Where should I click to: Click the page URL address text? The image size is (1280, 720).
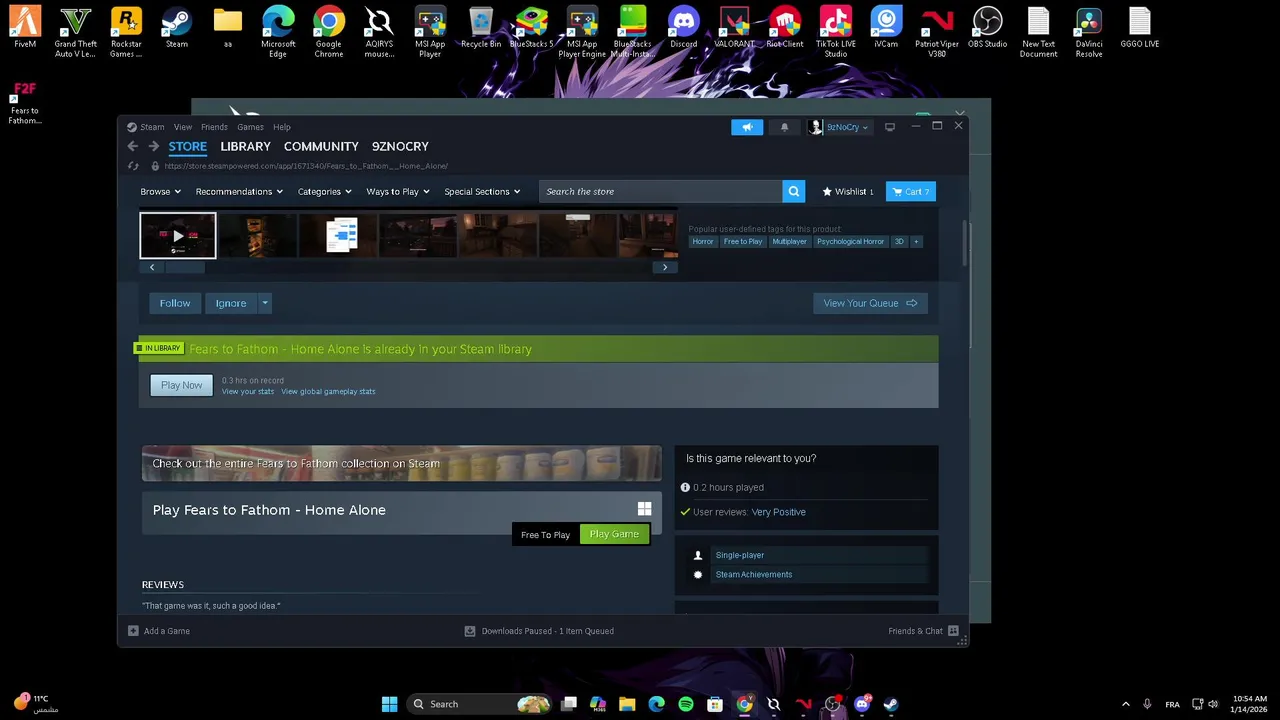point(306,166)
